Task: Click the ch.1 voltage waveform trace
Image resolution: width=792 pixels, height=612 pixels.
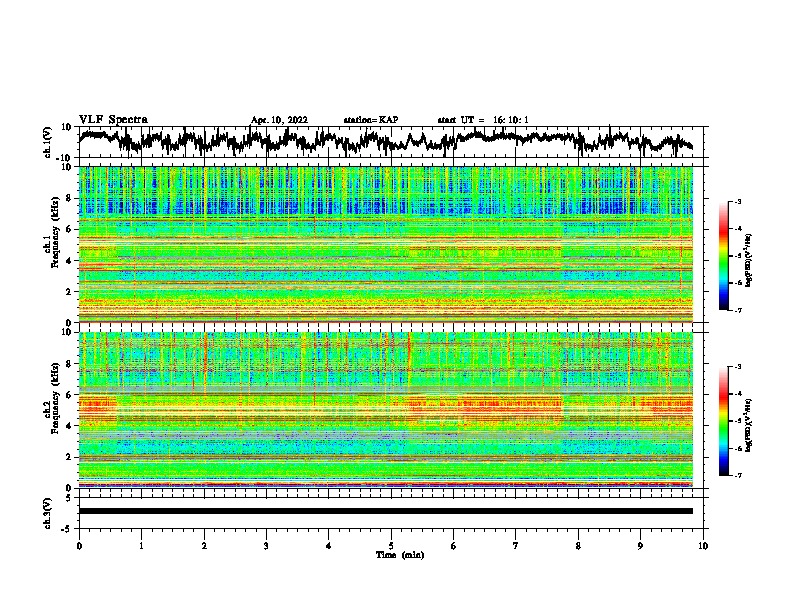Action: click(x=385, y=140)
